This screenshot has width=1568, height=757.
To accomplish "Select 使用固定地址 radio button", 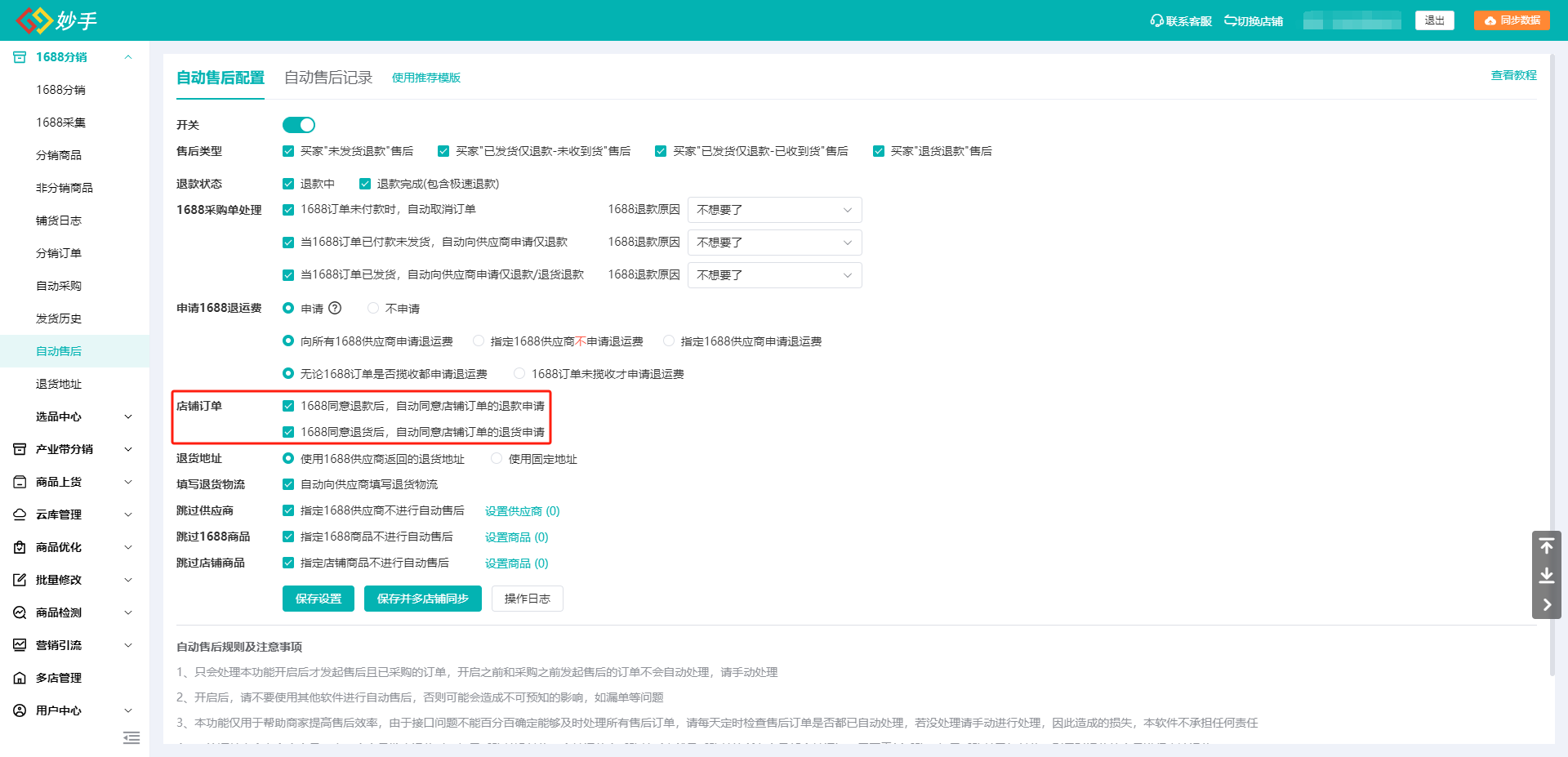I will tap(497, 458).
